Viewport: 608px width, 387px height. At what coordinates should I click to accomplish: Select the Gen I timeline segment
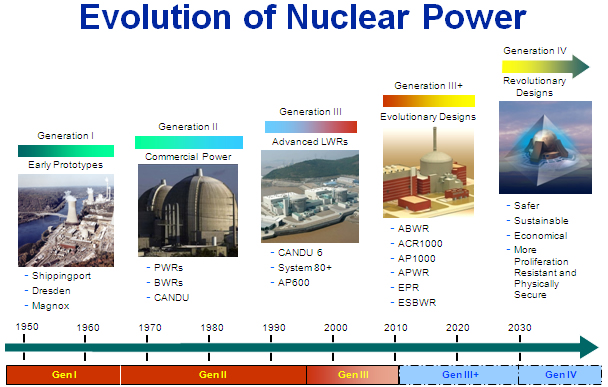[63, 375]
